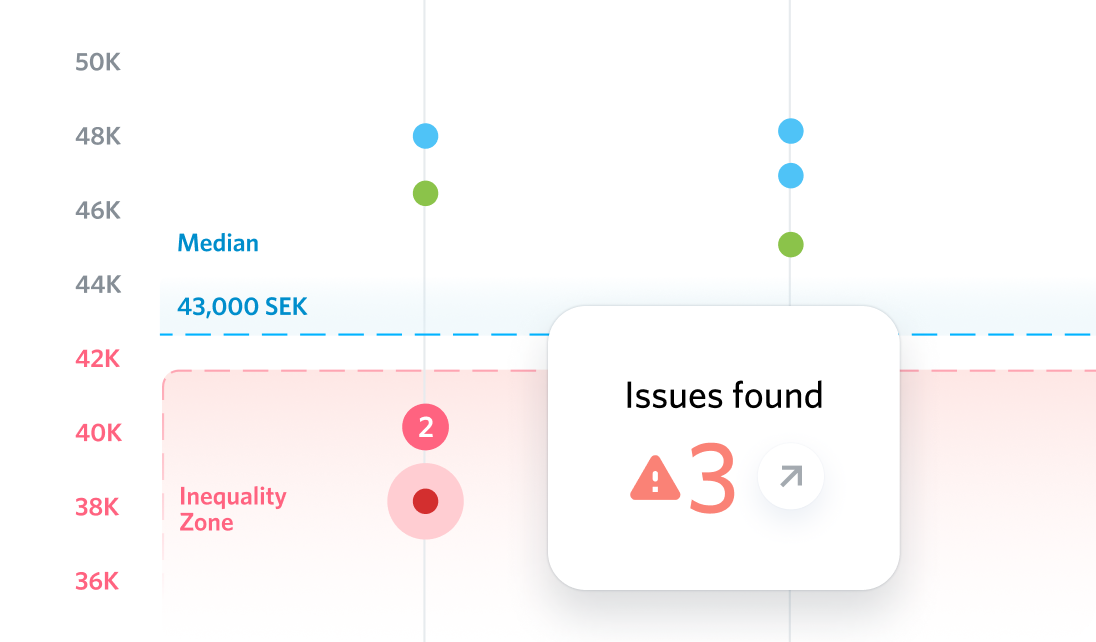Click the Inequality Zone label
The image size is (1096, 642).
coord(233,509)
